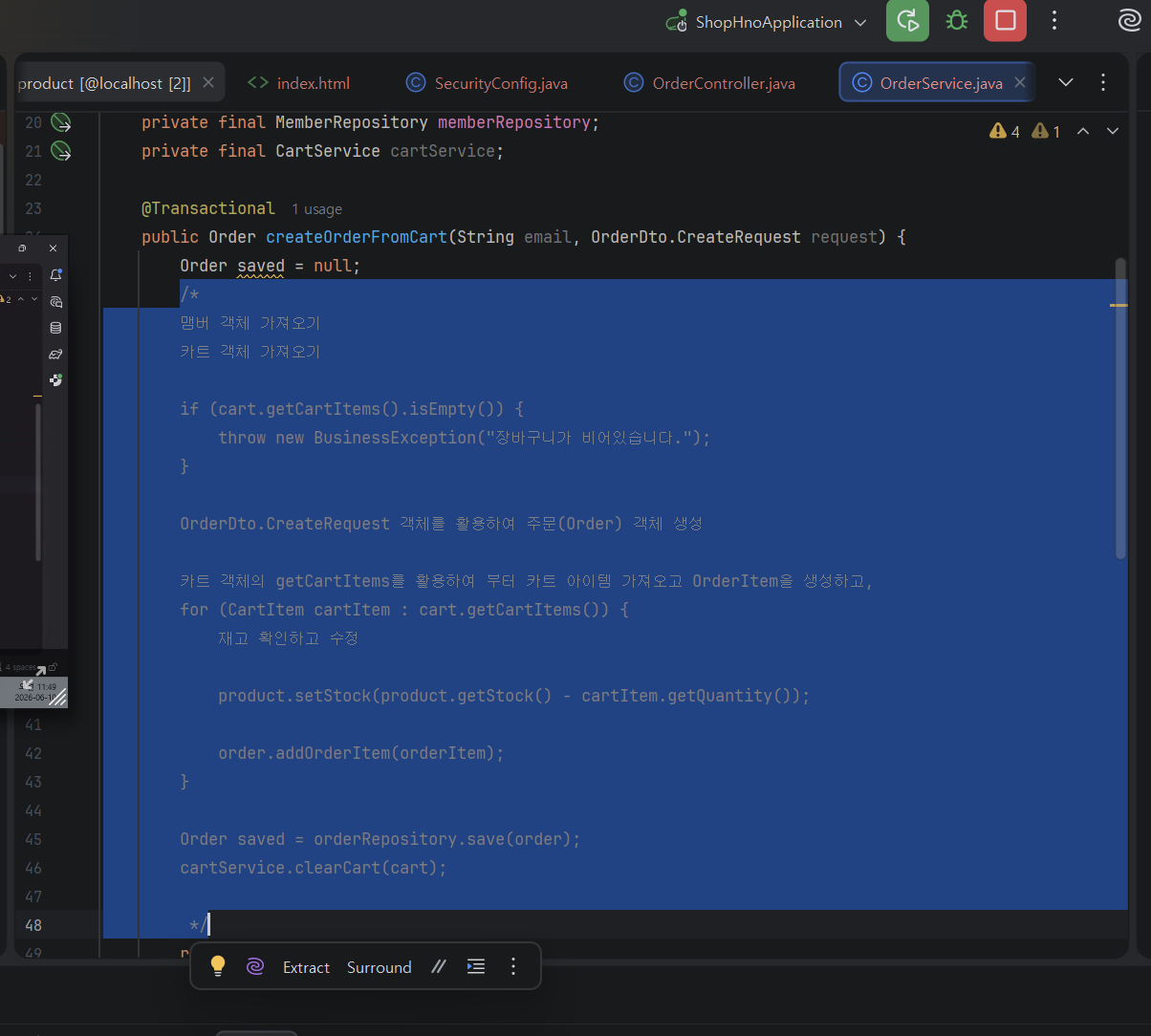
Task: Click line number 45 in the gutter
Action: pos(33,839)
